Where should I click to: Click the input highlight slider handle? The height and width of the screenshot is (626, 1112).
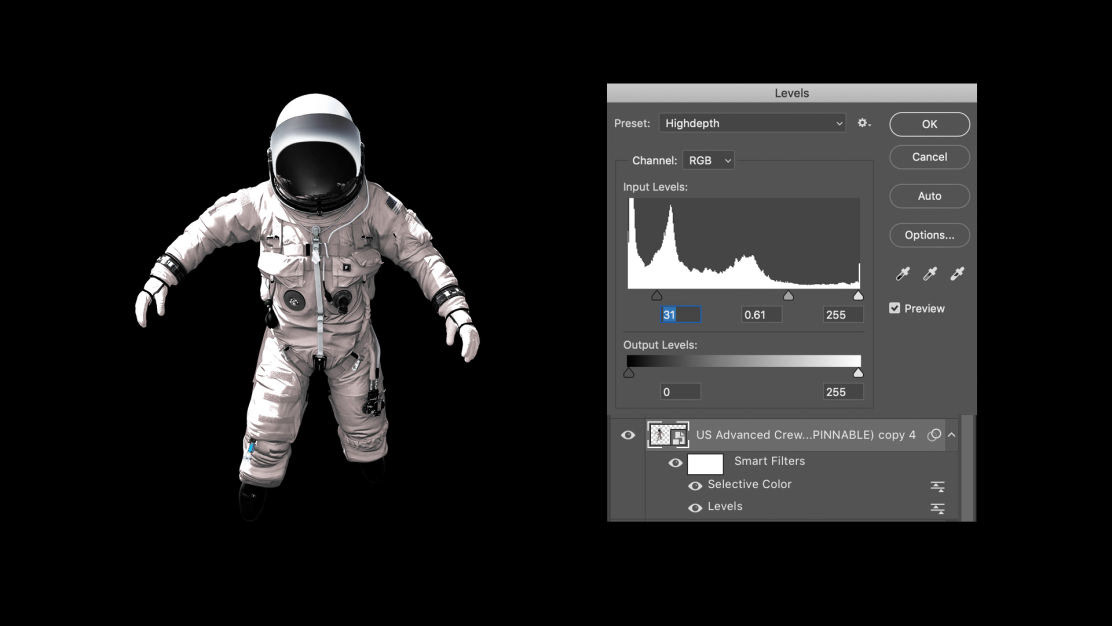(x=858, y=296)
